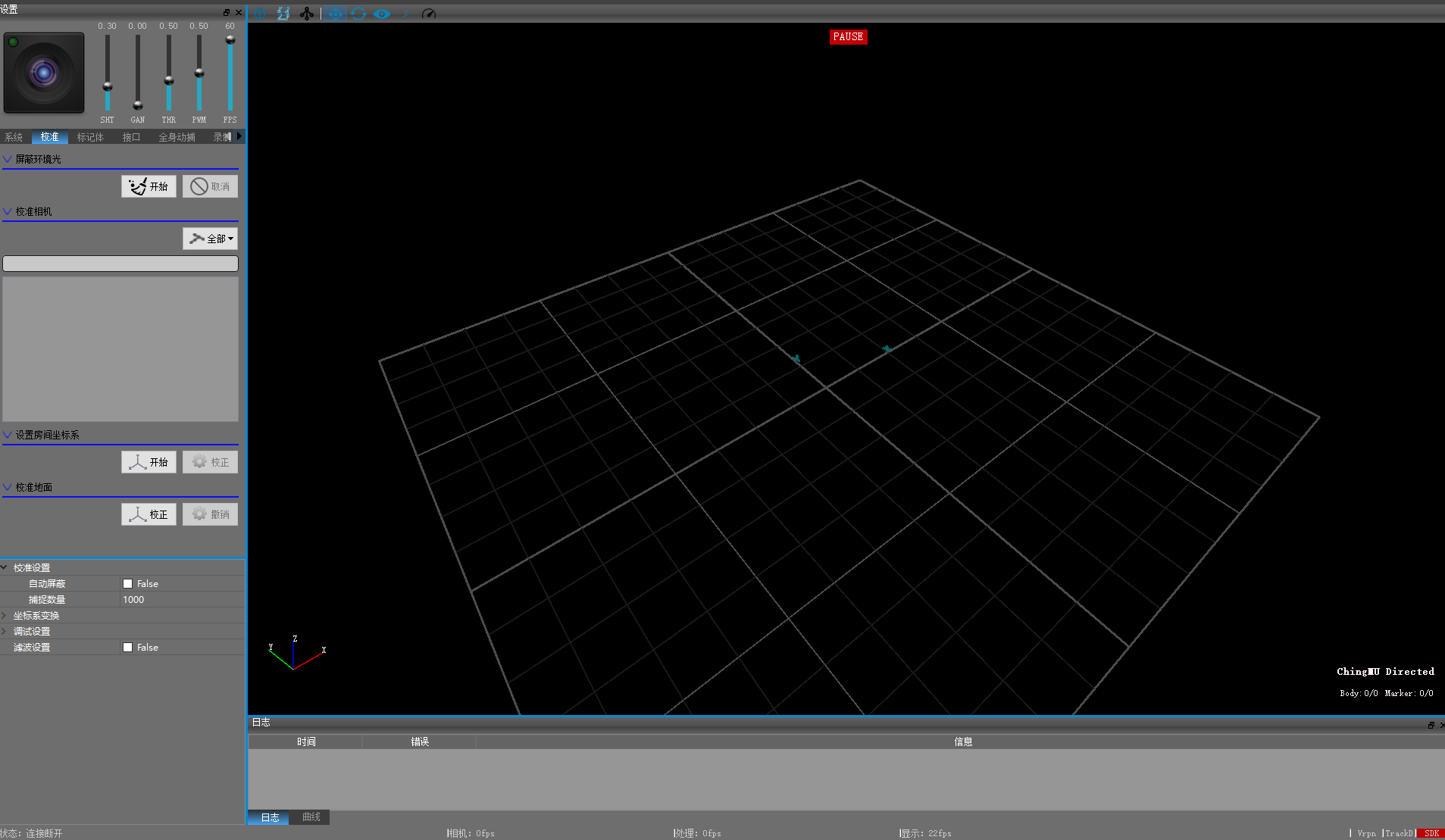The width and height of the screenshot is (1445, 840).
Task: Click 开始 under 屏蔽环境光
Action: point(149,186)
